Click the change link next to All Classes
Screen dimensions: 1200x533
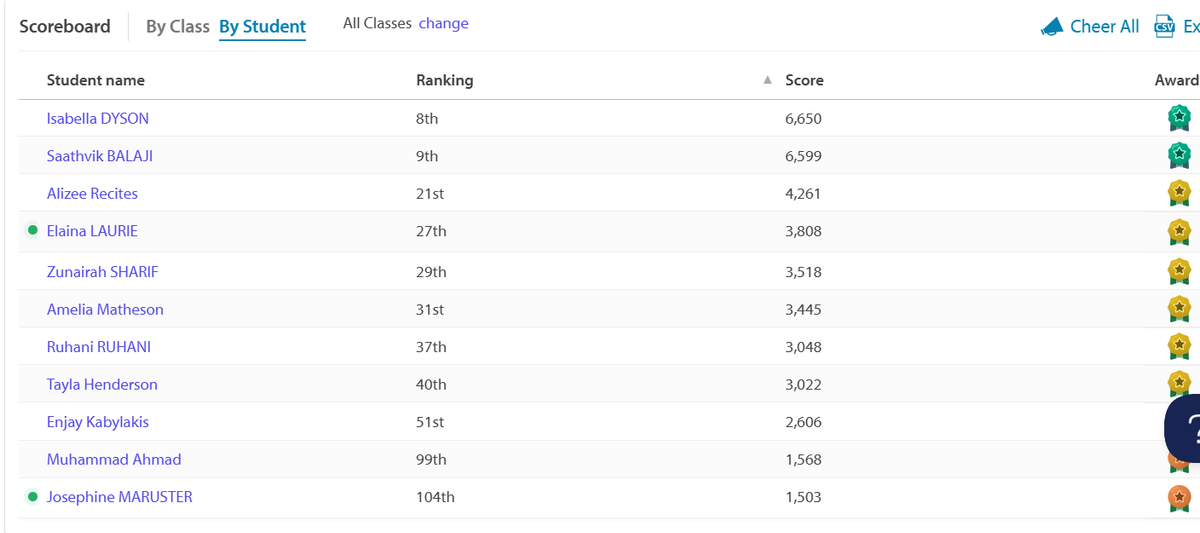click(443, 23)
